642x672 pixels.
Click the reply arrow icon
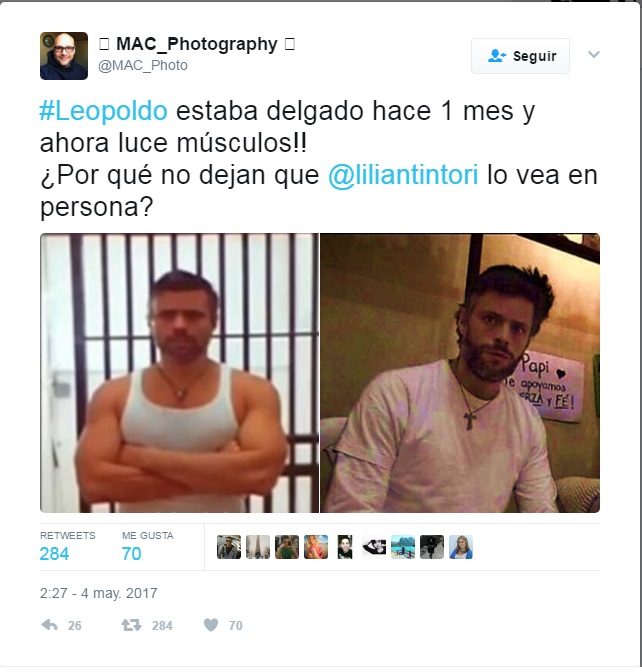point(49,625)
